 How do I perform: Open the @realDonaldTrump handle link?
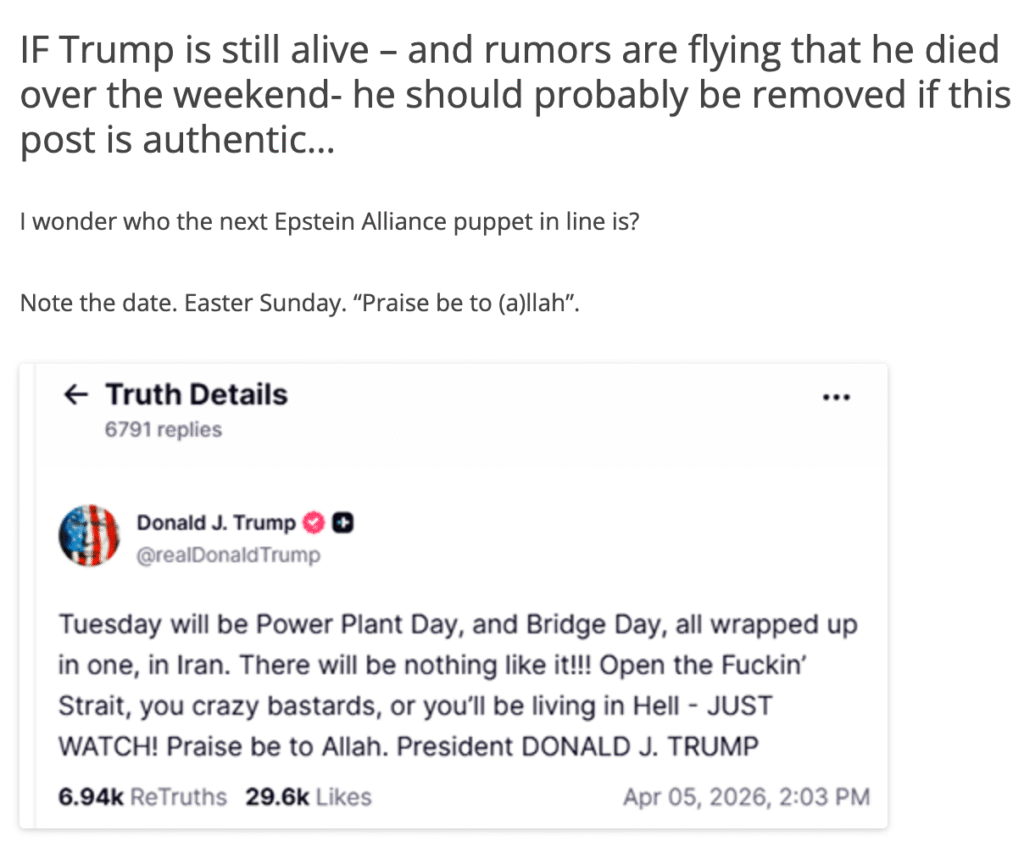click(x=228, y=556)
